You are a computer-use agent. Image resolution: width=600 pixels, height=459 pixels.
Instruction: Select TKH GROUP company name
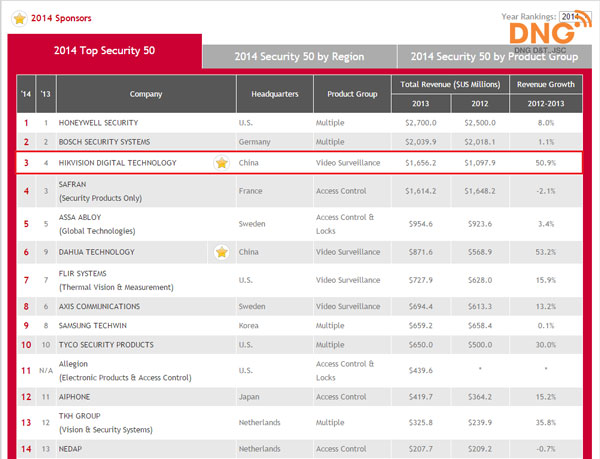click(x=79, y=416)
